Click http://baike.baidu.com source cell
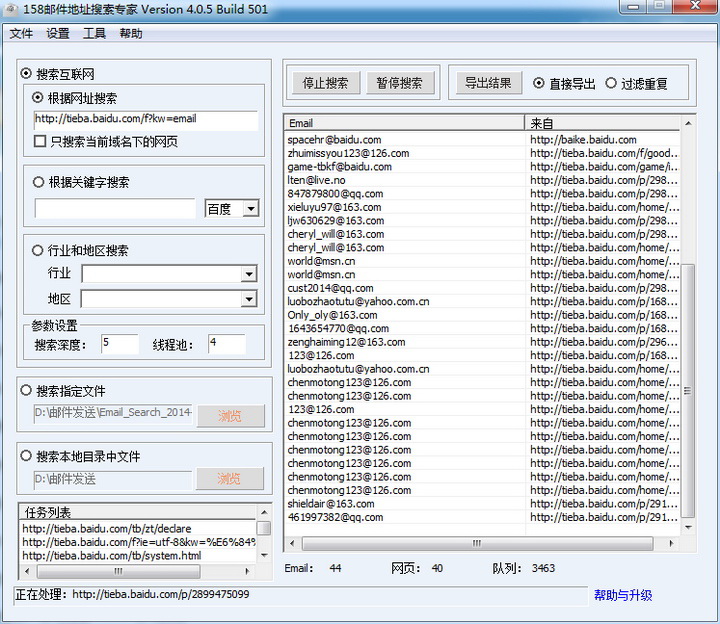This screenshot has height=624, width=720. pos(602,140)
